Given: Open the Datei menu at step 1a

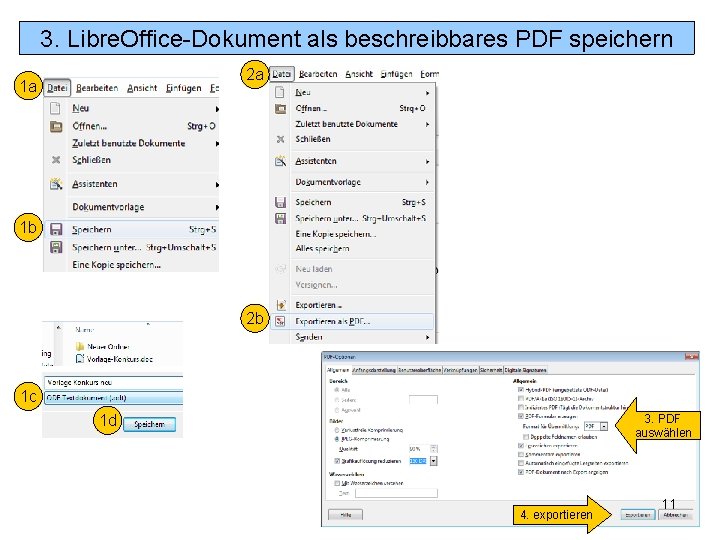Looking at the screenshot, I should pos(57,88).
